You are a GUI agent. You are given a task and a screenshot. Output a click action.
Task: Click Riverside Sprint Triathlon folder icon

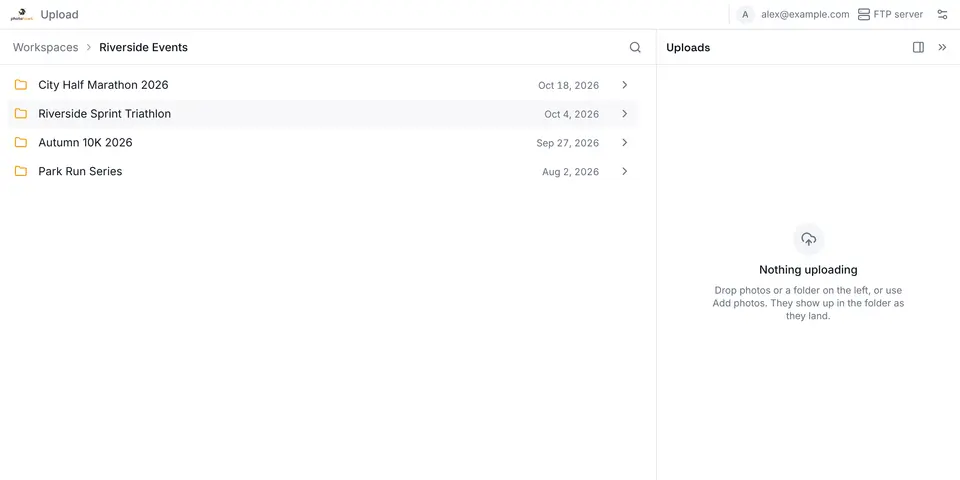tap(21, 113)
